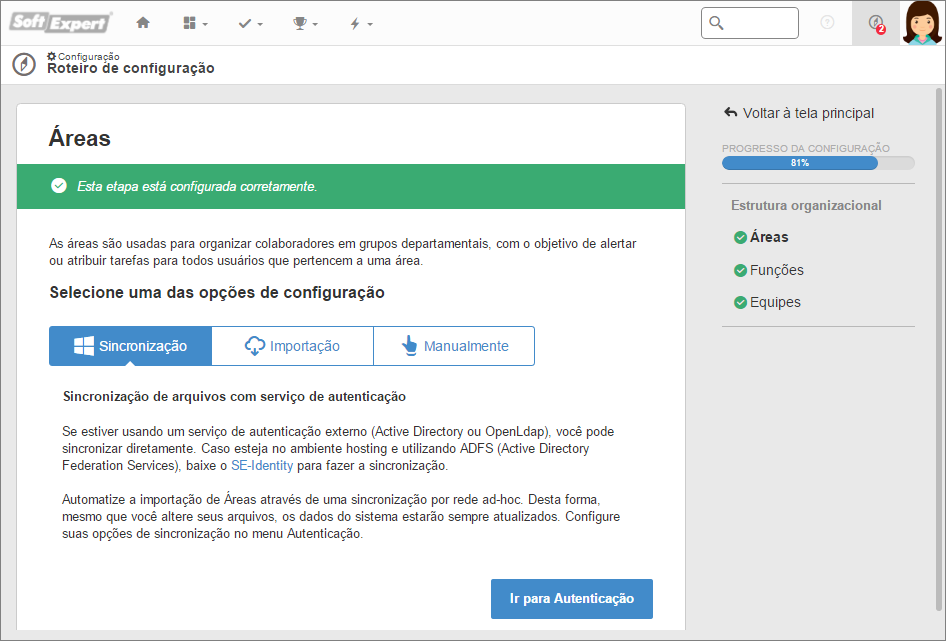946x641 pixels.
Task: Click the Configuração gear breadcrumb
Action: point(83,56)
